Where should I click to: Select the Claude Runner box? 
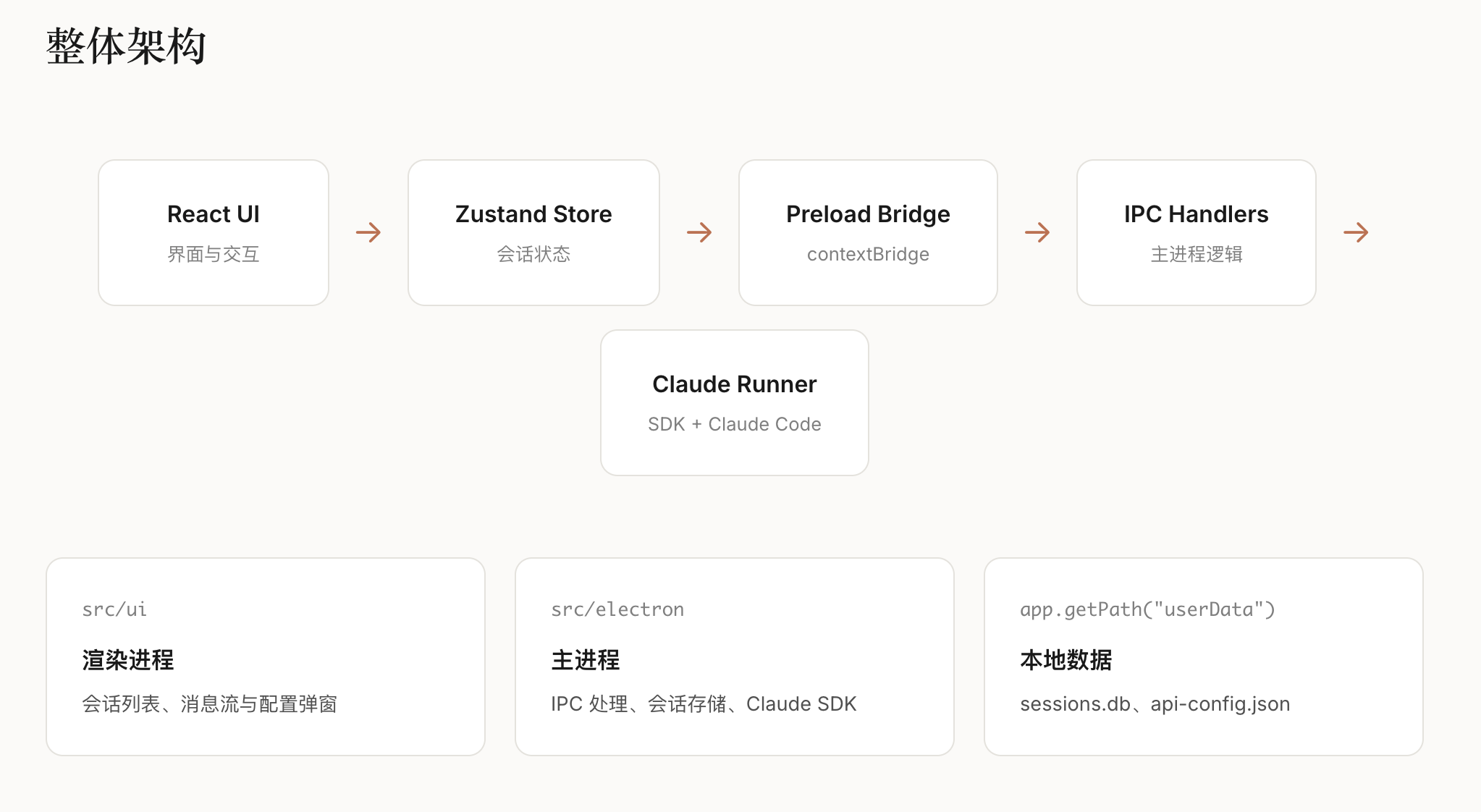tap(734, 402)
